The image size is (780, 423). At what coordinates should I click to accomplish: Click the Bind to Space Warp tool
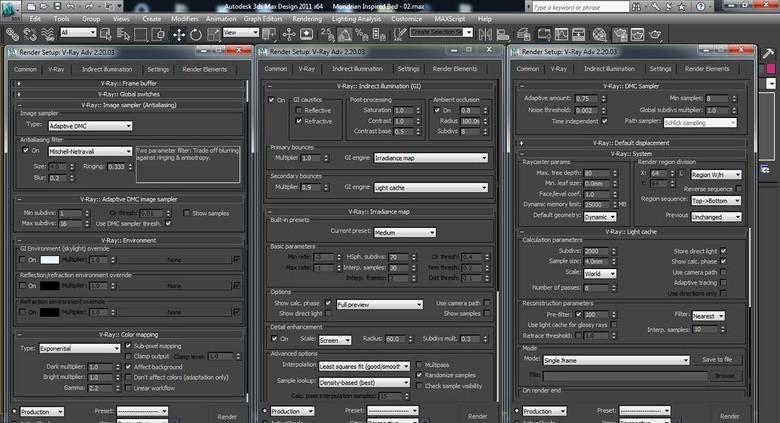click(x=47, y=34)
